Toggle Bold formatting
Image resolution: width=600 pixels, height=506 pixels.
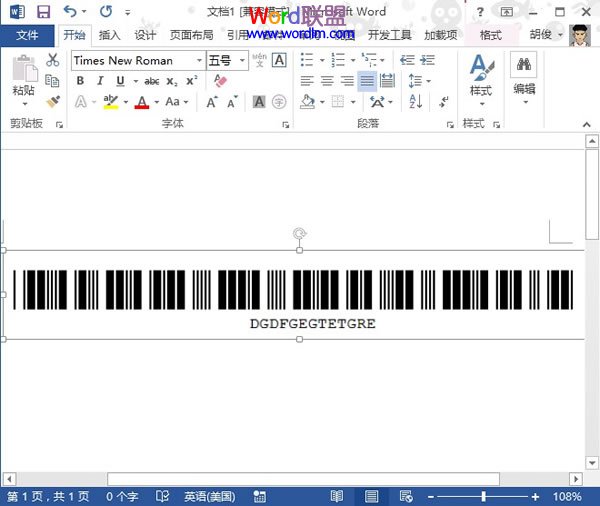(81, 81)
